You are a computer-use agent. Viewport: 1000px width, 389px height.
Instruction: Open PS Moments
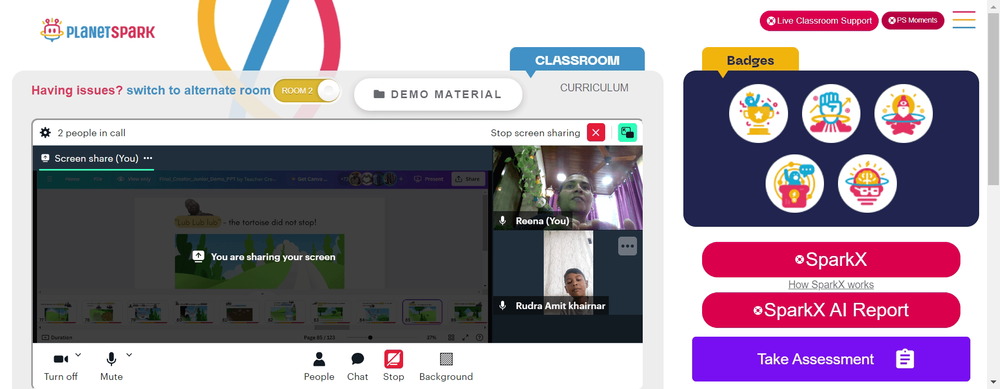tap(913, 20)
